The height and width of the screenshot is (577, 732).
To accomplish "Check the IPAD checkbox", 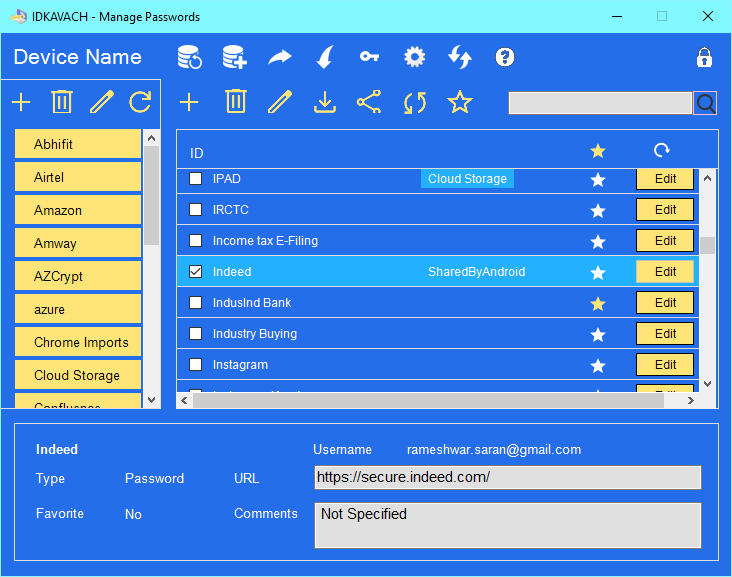I will pyautogui.click(x=196, y=179).
